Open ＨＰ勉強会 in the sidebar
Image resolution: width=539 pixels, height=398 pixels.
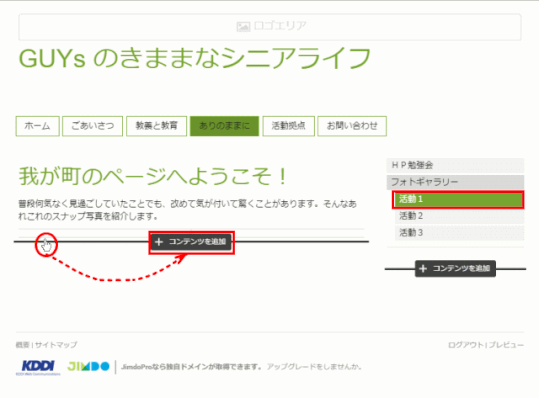455,165
